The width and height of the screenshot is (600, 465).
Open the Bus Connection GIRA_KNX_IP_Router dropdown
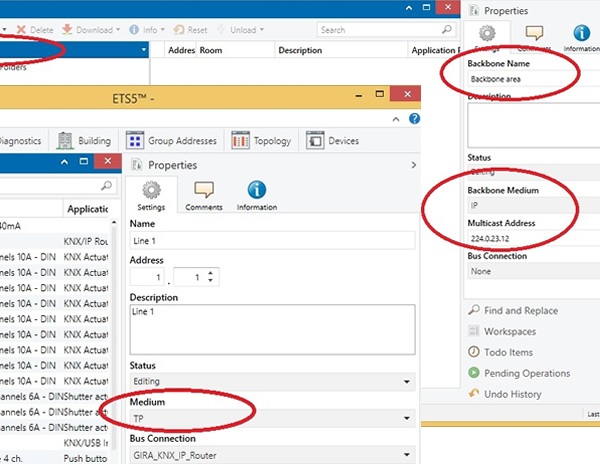click(273, 455)
